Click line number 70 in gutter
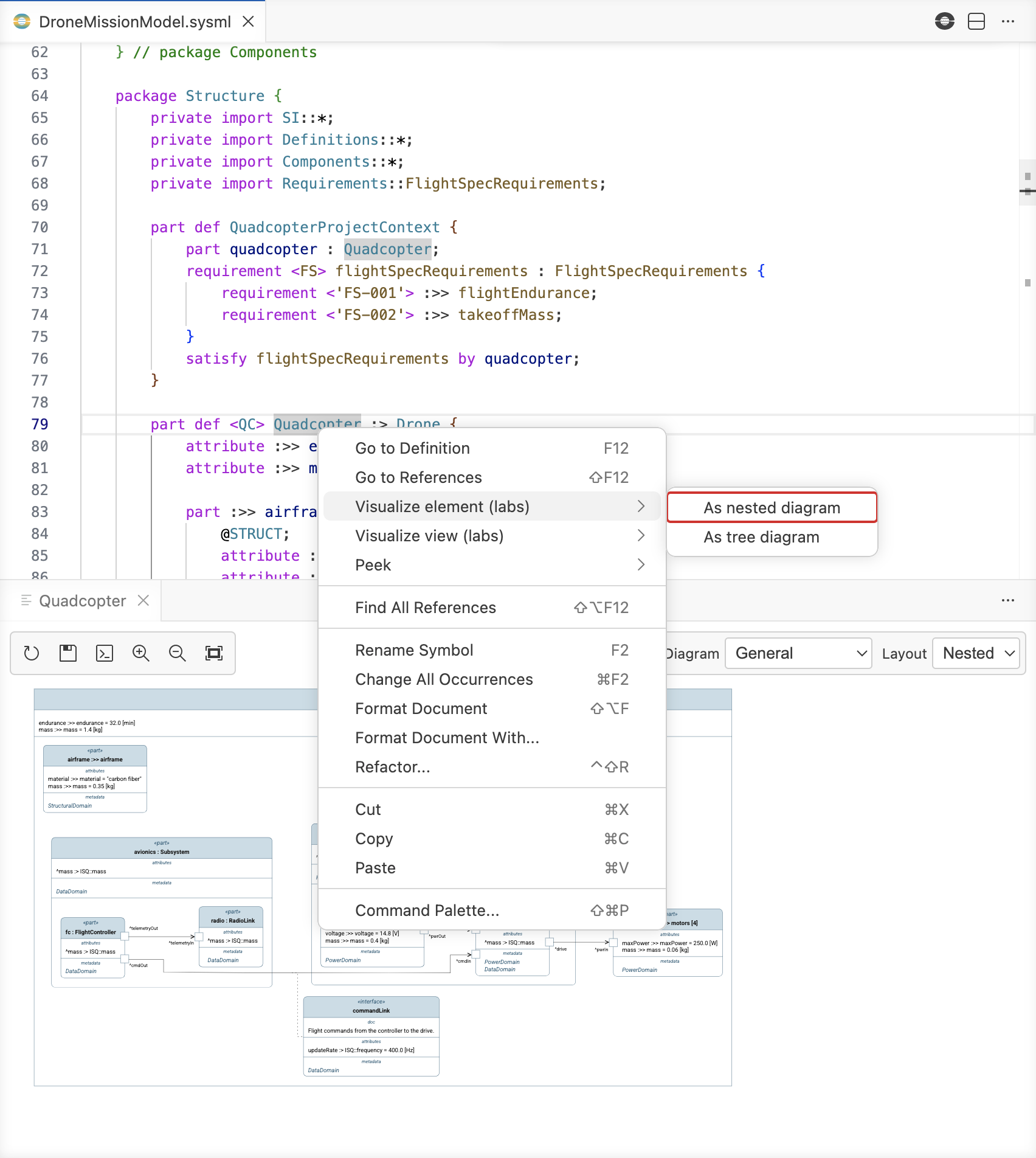1036x1158 pixels. click(x=40, y=227)
